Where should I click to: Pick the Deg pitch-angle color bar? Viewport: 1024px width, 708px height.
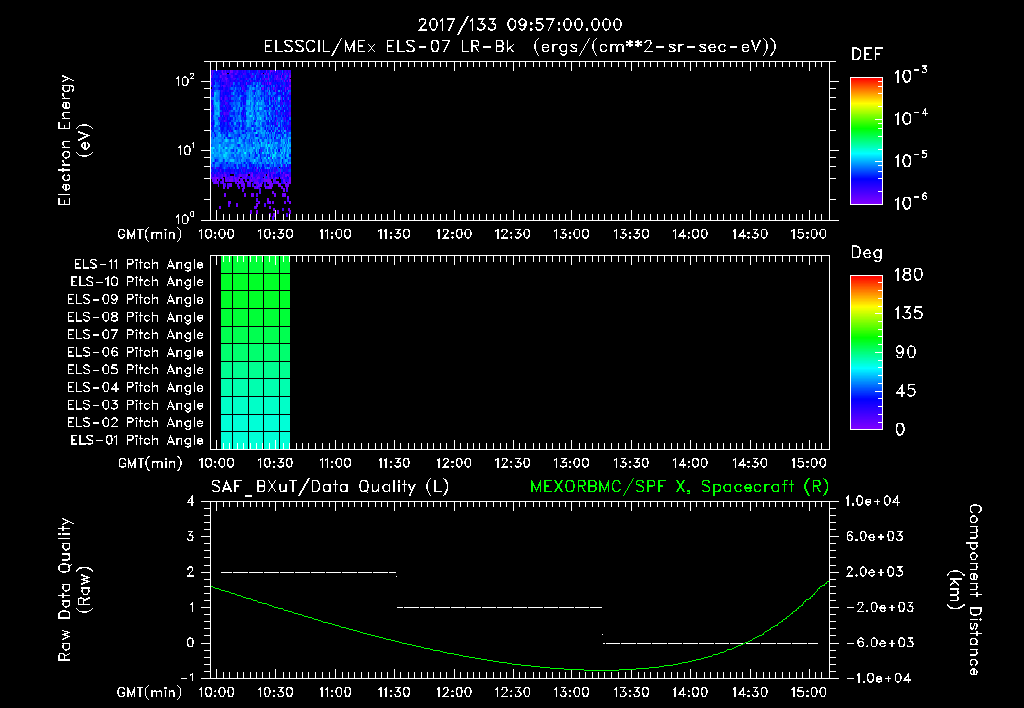tap(866, 352)
